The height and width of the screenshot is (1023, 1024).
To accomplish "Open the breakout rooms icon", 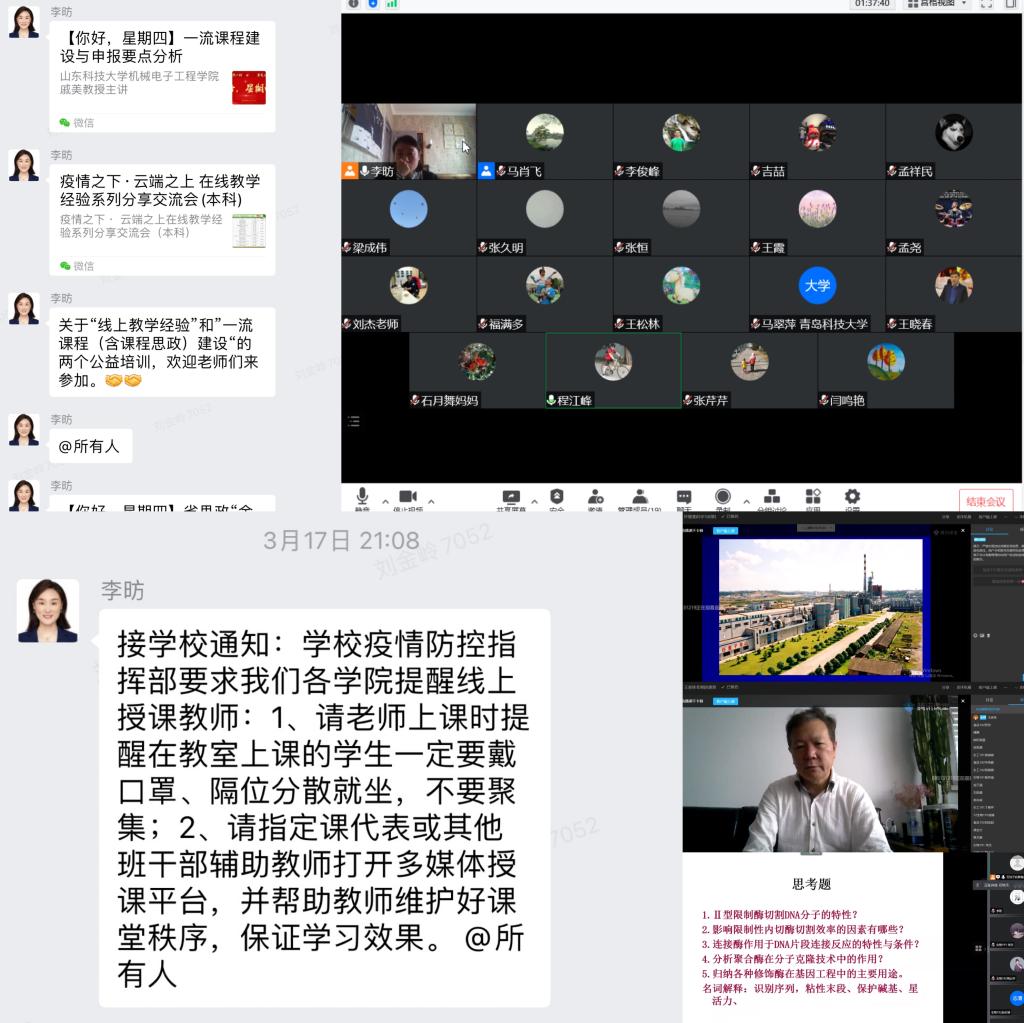I will [x=772, y=497].
